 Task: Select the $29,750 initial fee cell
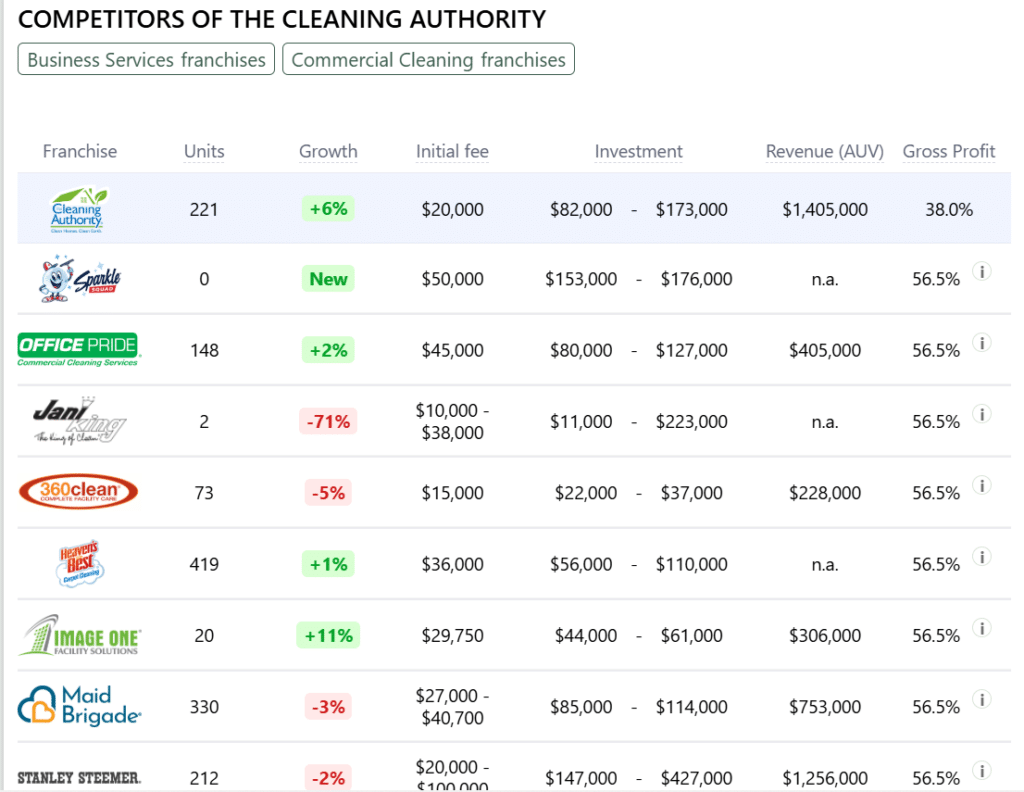[452, 635]
